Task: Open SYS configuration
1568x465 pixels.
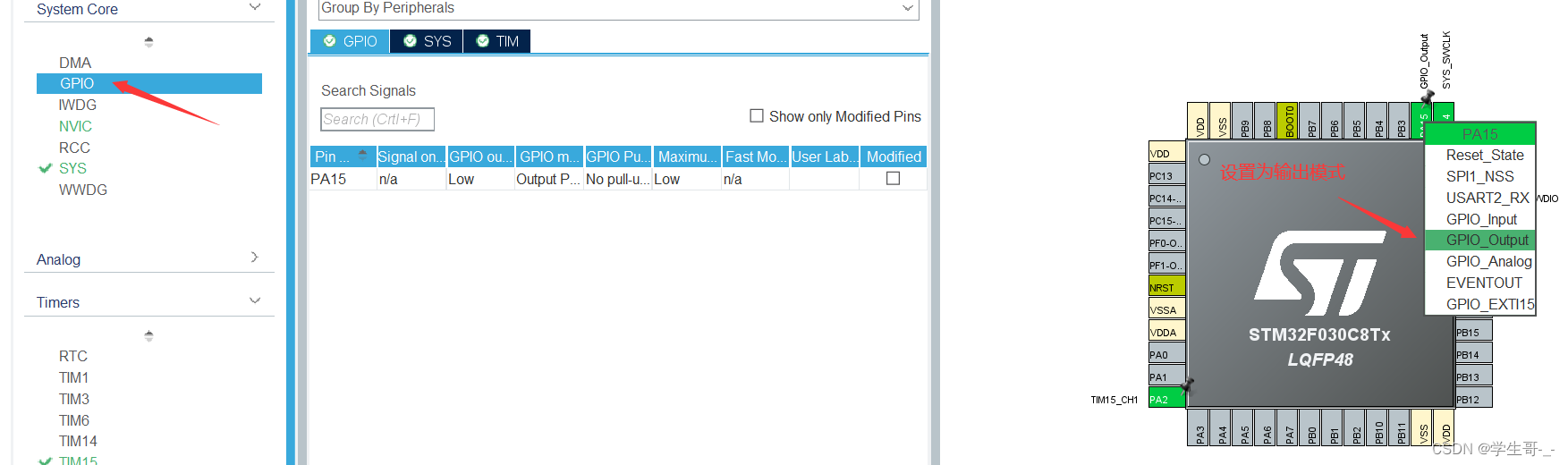Action: click(x=72, y=168)
